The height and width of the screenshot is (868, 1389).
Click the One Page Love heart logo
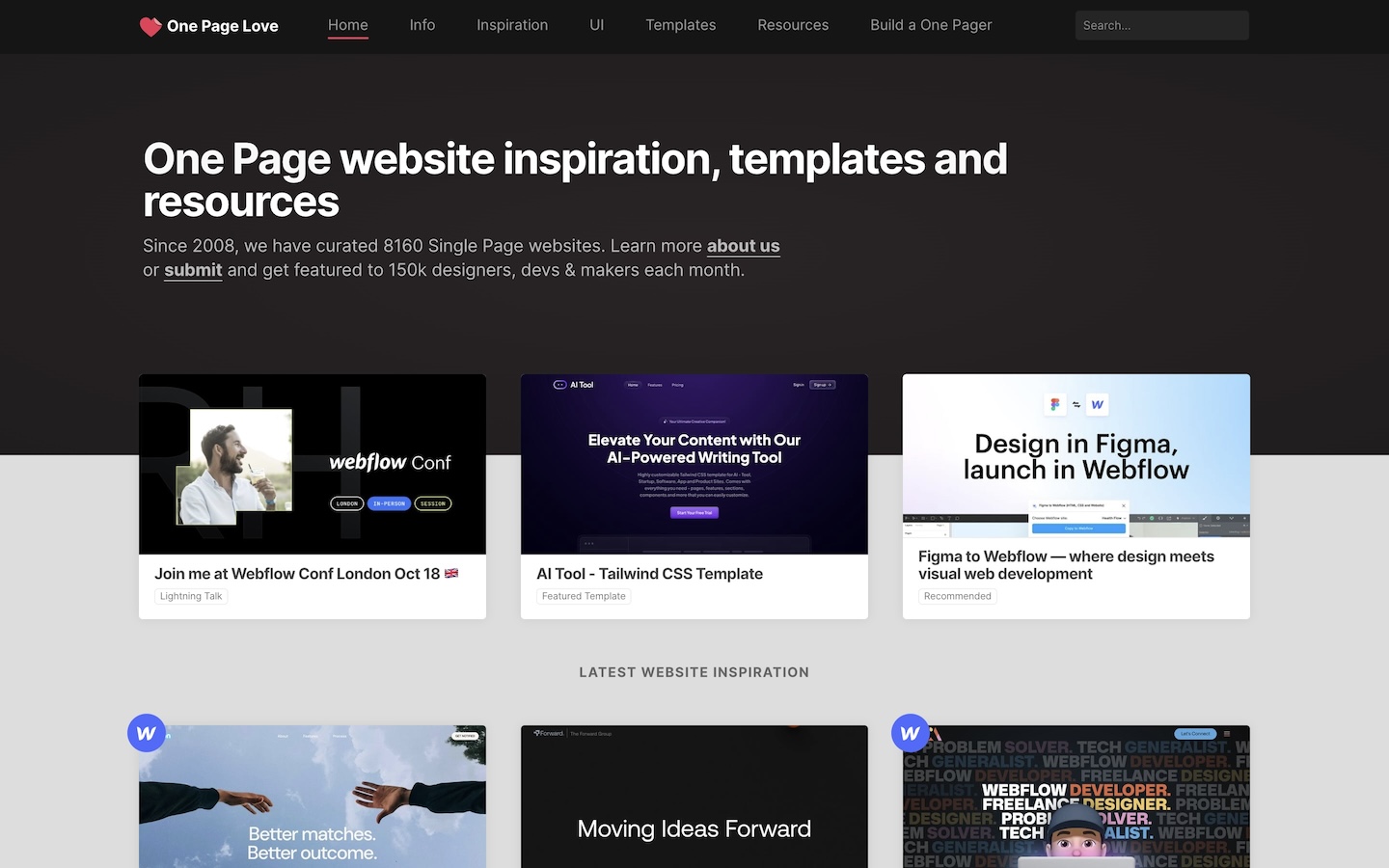click(x=150, y=26)
